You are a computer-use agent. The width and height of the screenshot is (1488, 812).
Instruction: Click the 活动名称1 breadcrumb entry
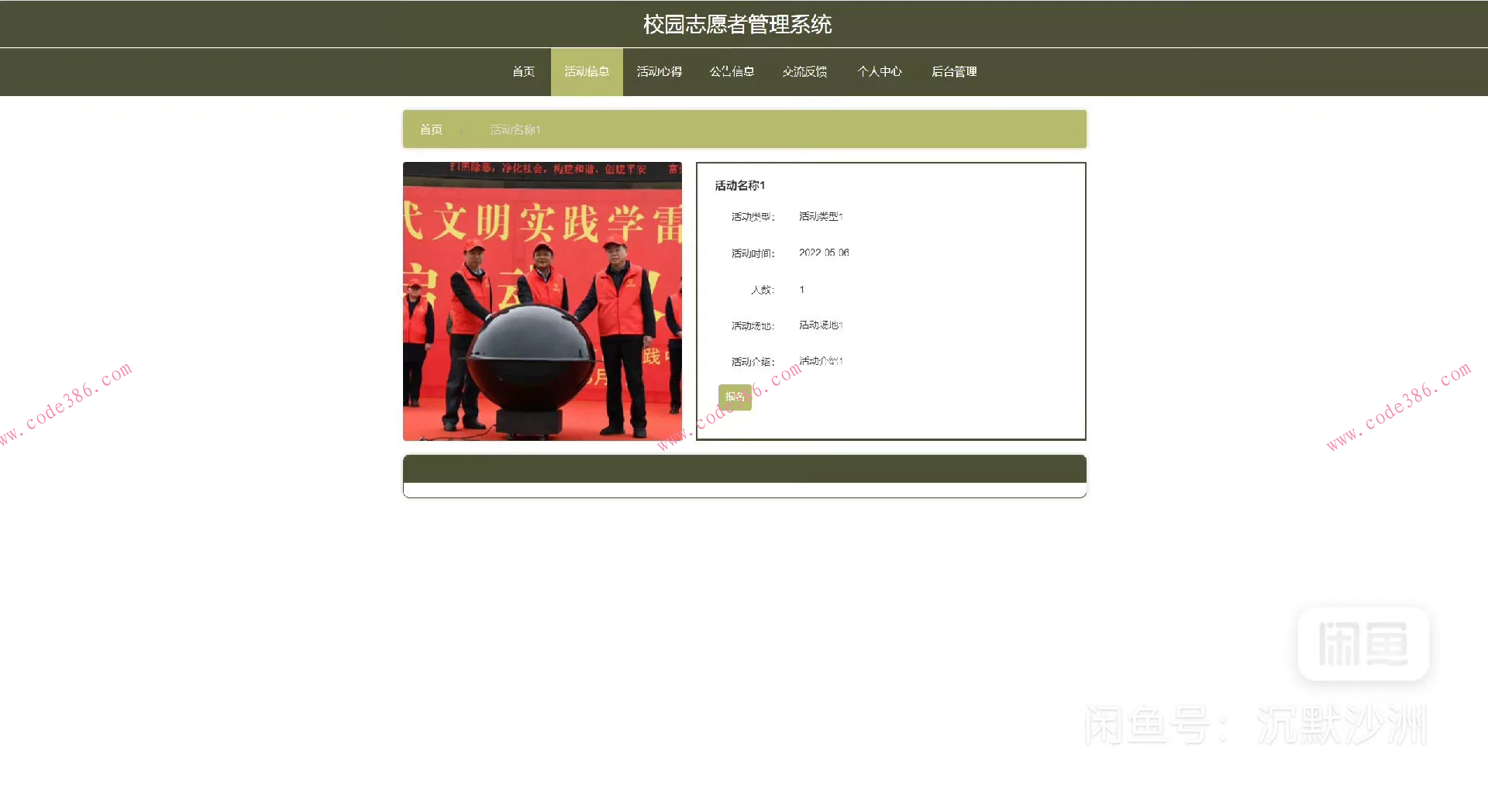pyautogui.click(x=515, y=129)
